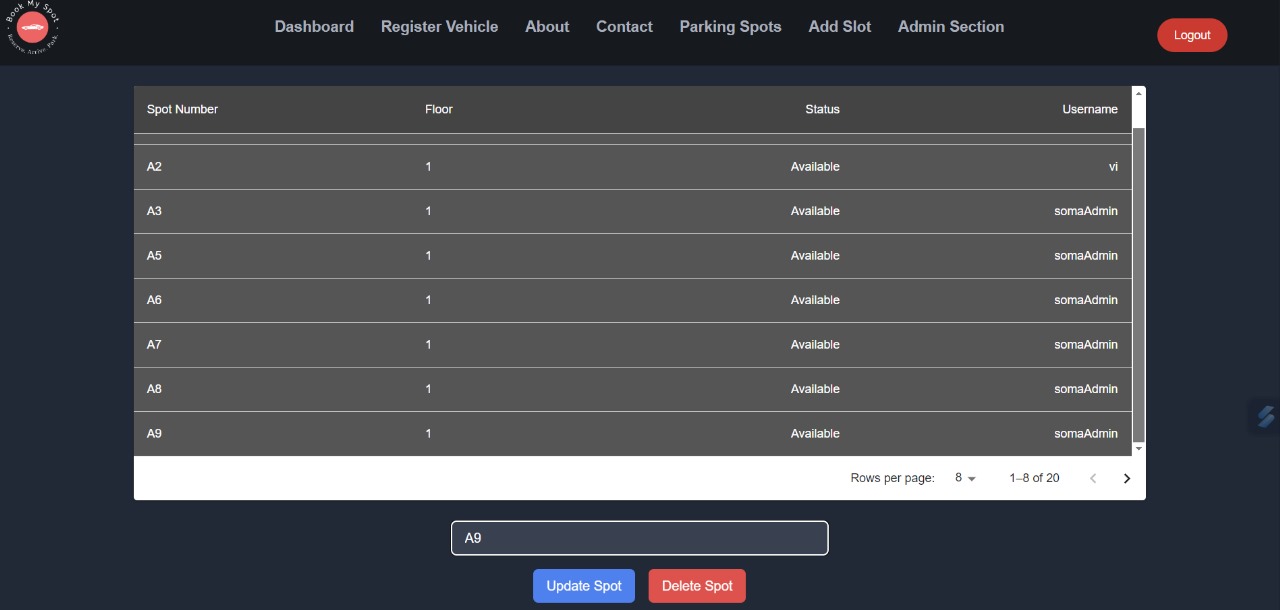The height and width of the screenshot is (610, 1280).
Task: Open the rows per page dropdown
Action: pos(964,478)
